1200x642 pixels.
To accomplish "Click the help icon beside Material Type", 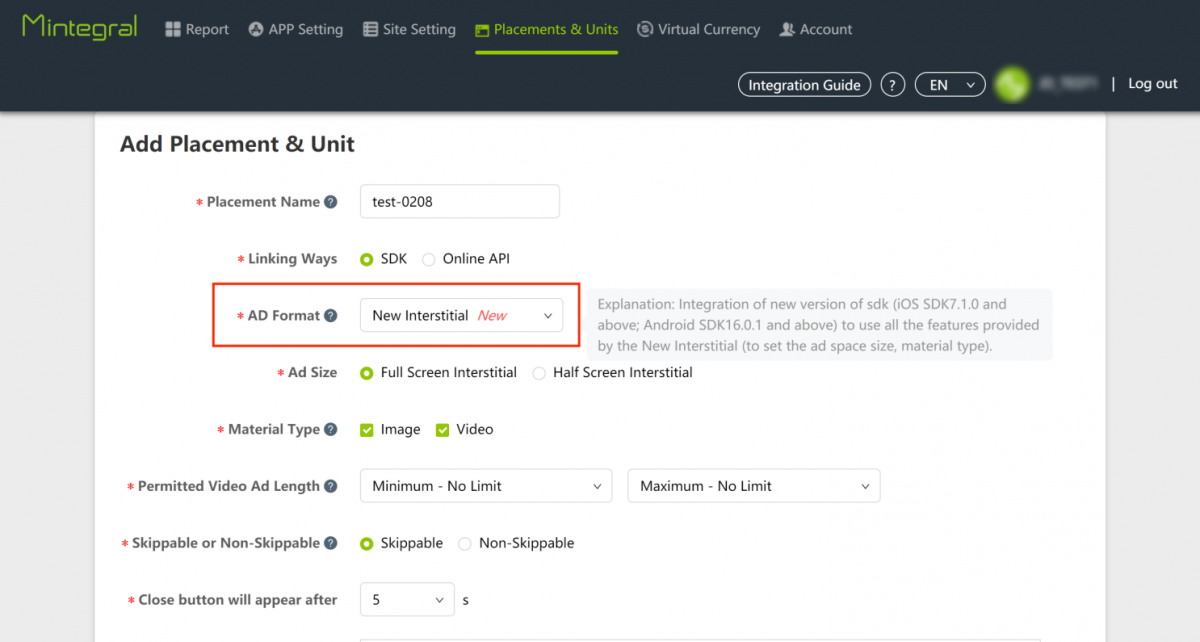I will pos(331,428).
